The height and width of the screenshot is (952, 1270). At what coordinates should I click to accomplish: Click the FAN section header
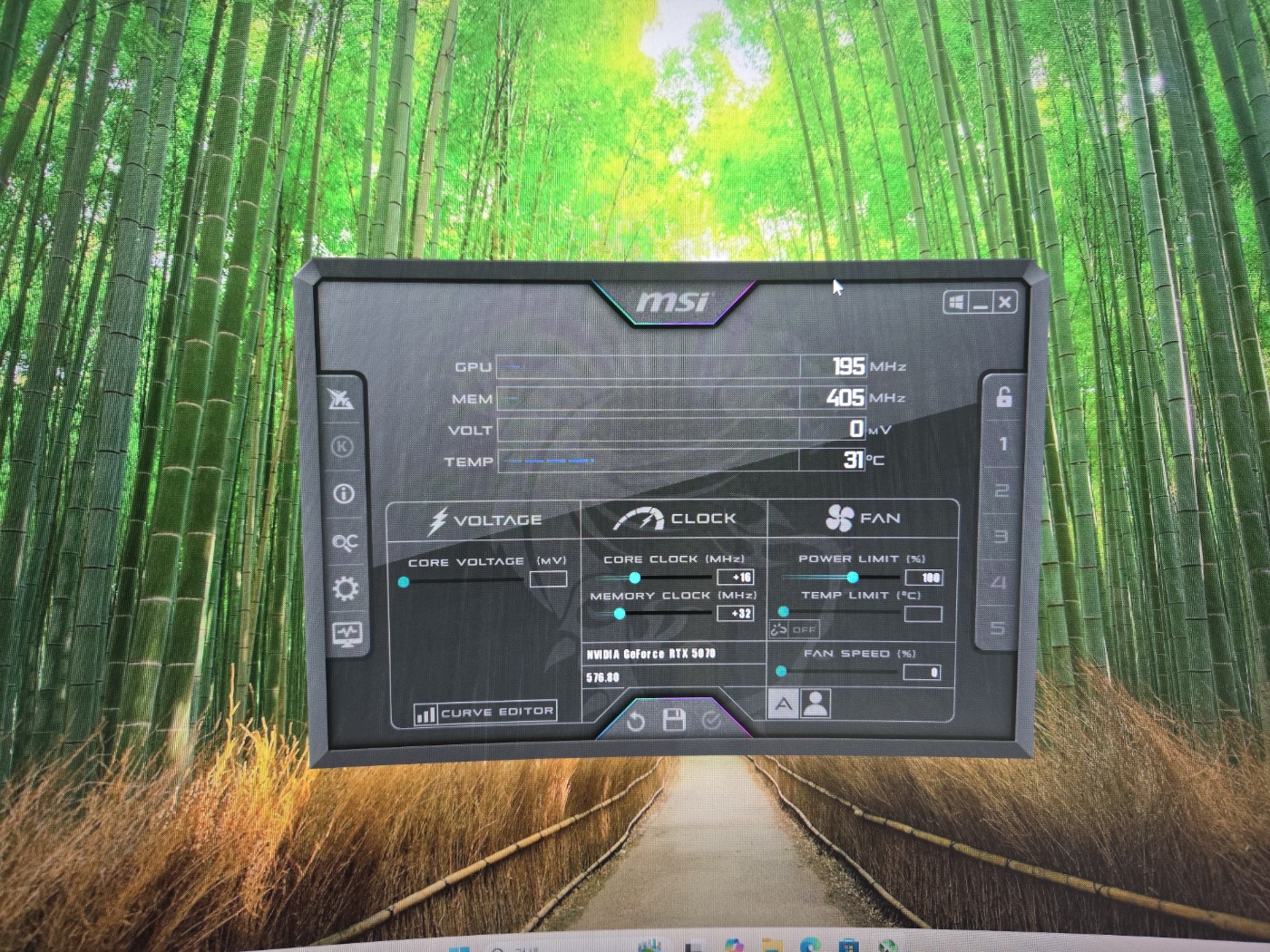[x=880, y=518]
